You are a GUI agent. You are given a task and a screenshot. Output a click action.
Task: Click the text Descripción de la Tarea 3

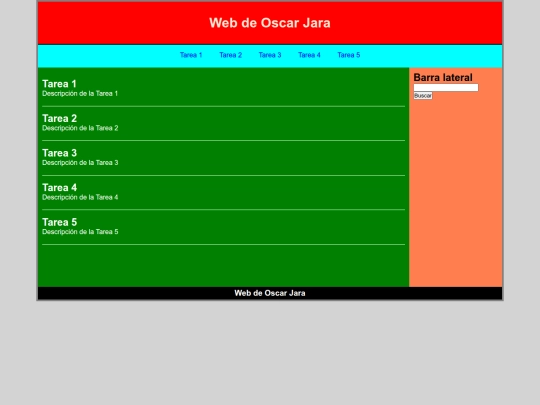pos(80,163)
